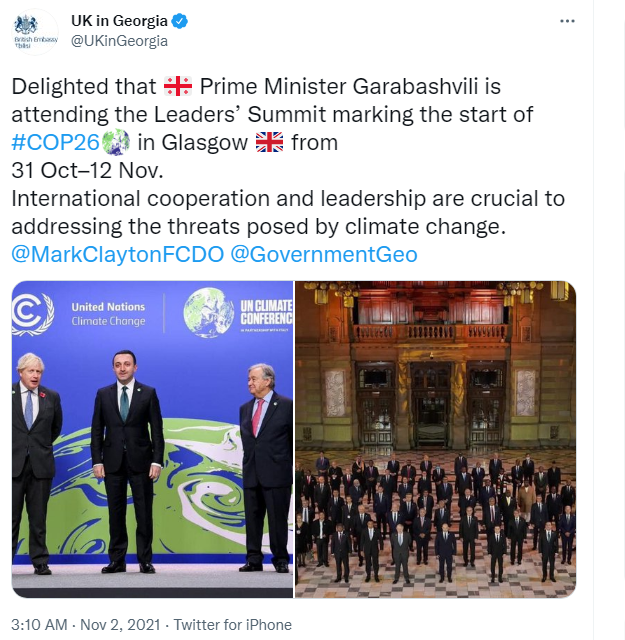Click the 3:10 AM · Nov 2, 2021 timestamp
Screen dimensions: 625x640
click(86, 624)
